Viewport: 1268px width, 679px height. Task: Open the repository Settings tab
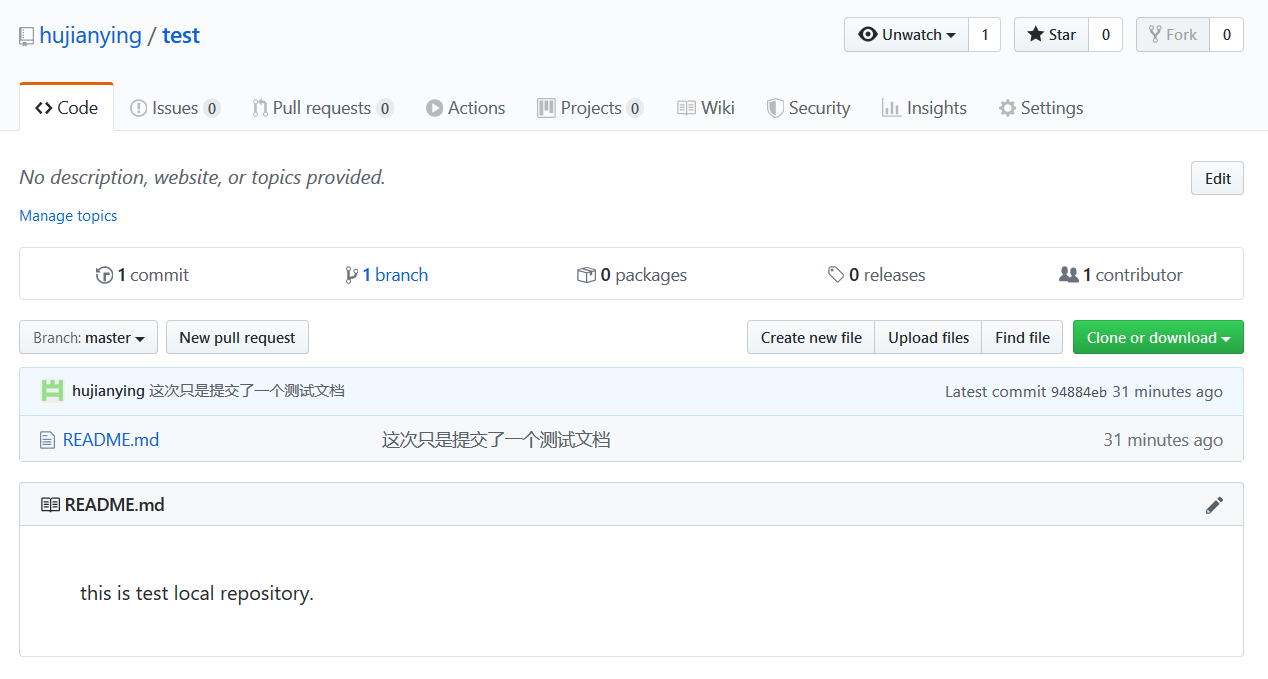tap(1041, 108)
